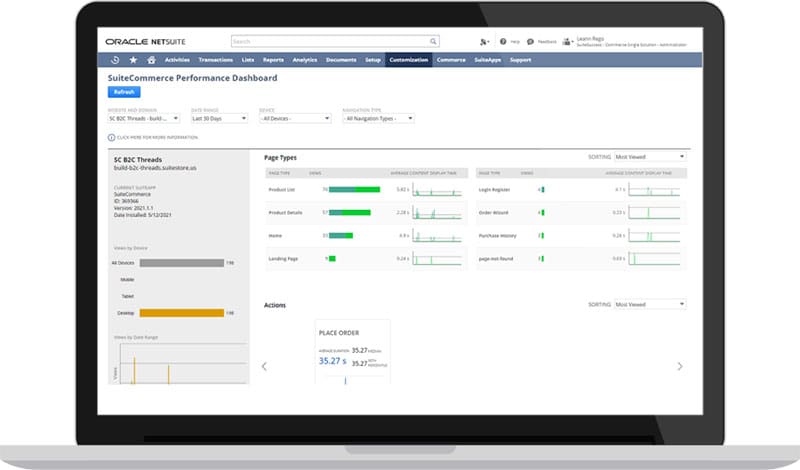Open the Customization menu
Viewport: 800px width, 470px height.
click(409, 60)
